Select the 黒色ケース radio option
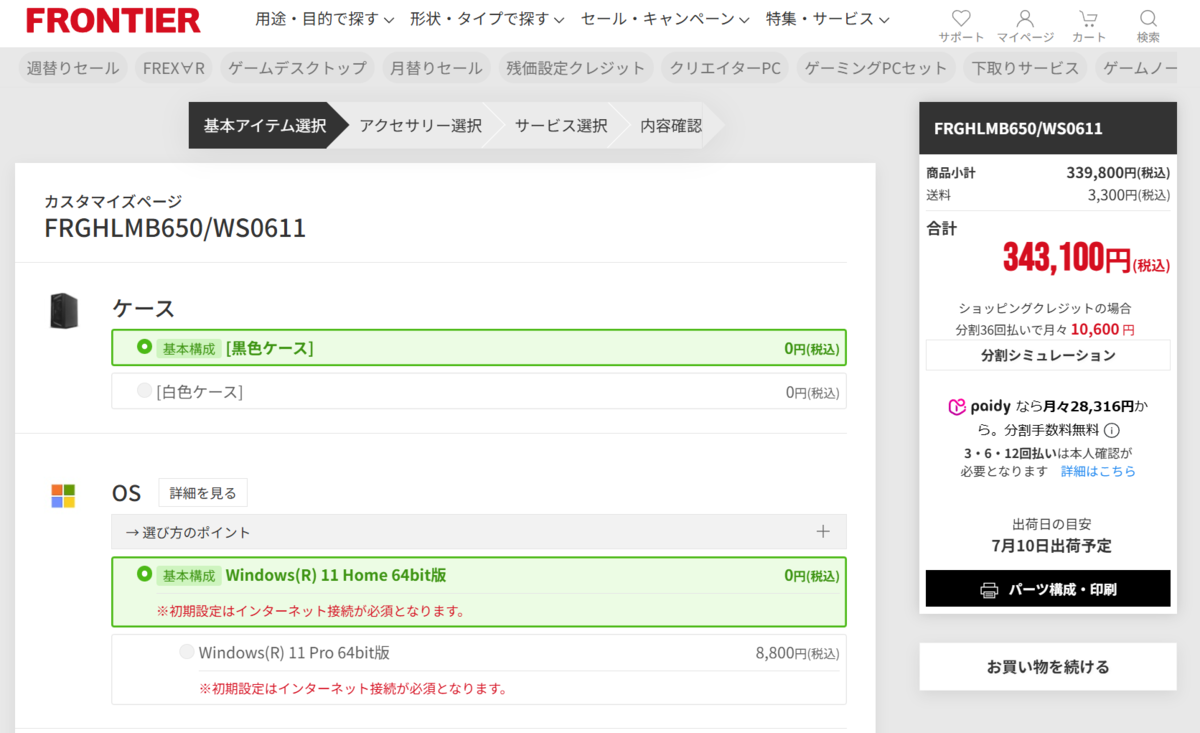The image size is (1200, 733). [x=144, y=347]
